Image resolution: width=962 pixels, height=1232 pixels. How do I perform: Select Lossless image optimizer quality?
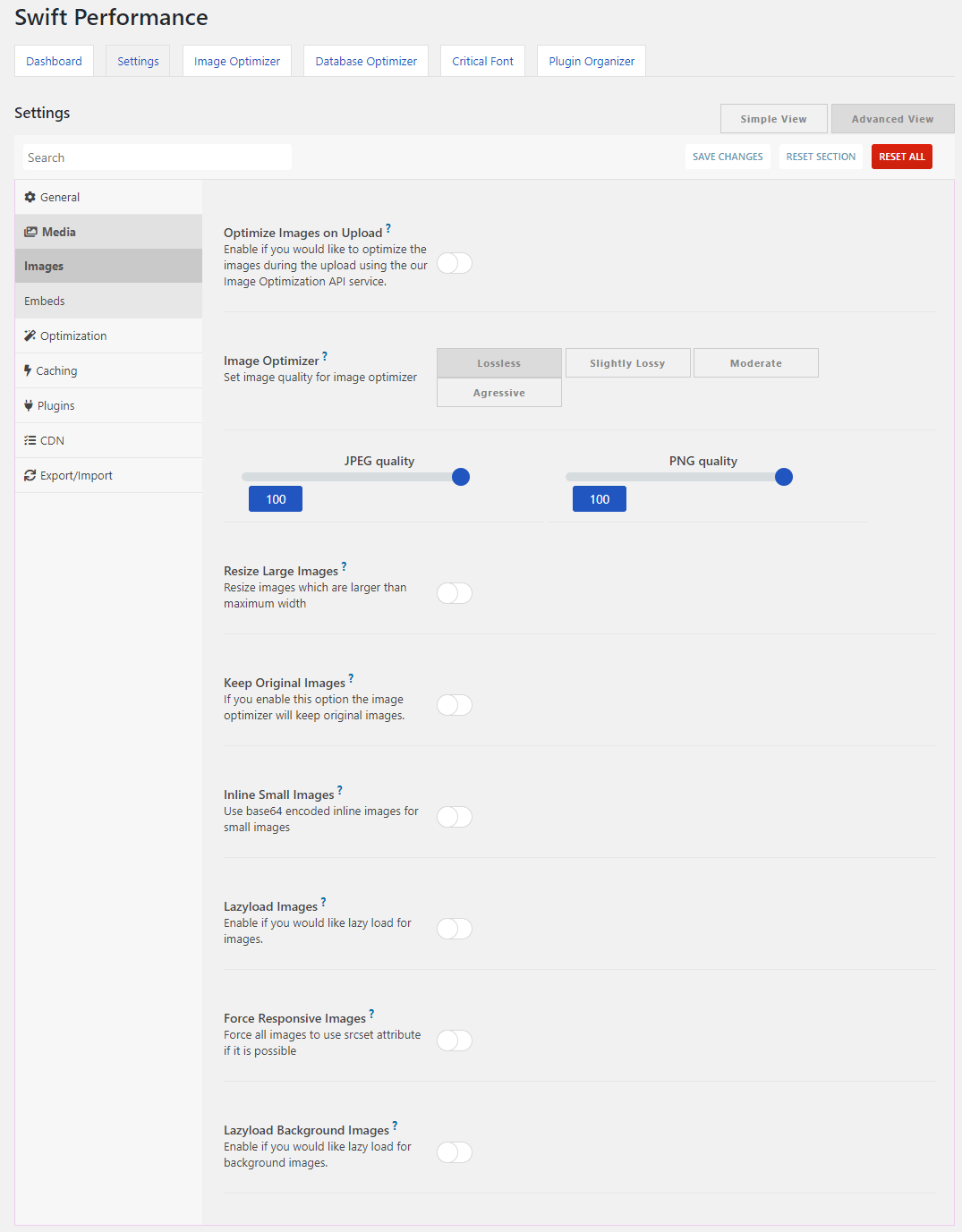coord(499,363)
